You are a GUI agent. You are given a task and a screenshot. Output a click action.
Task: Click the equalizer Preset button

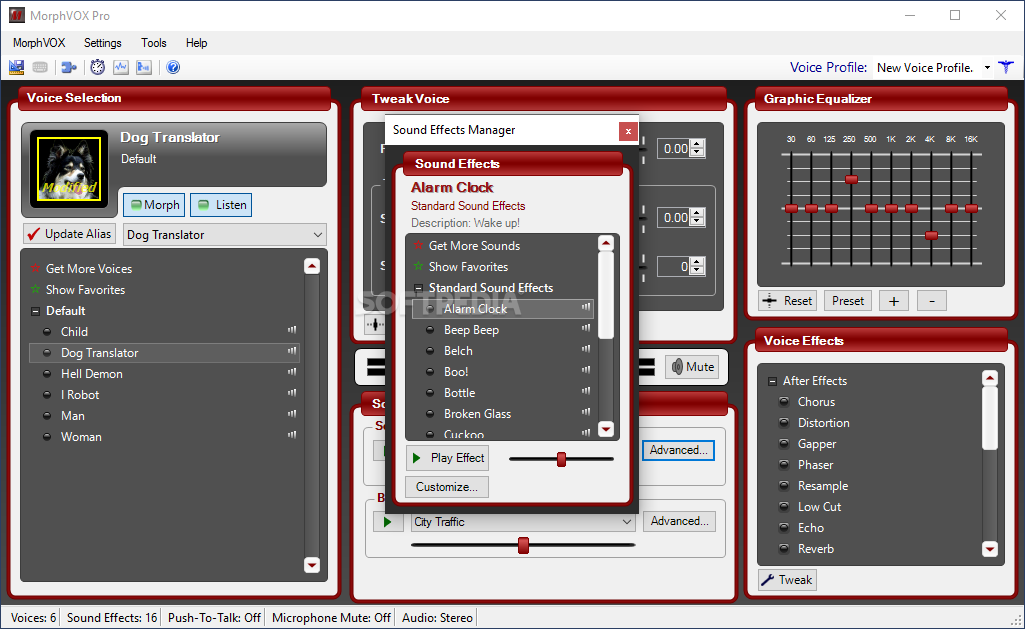[848, 301]
